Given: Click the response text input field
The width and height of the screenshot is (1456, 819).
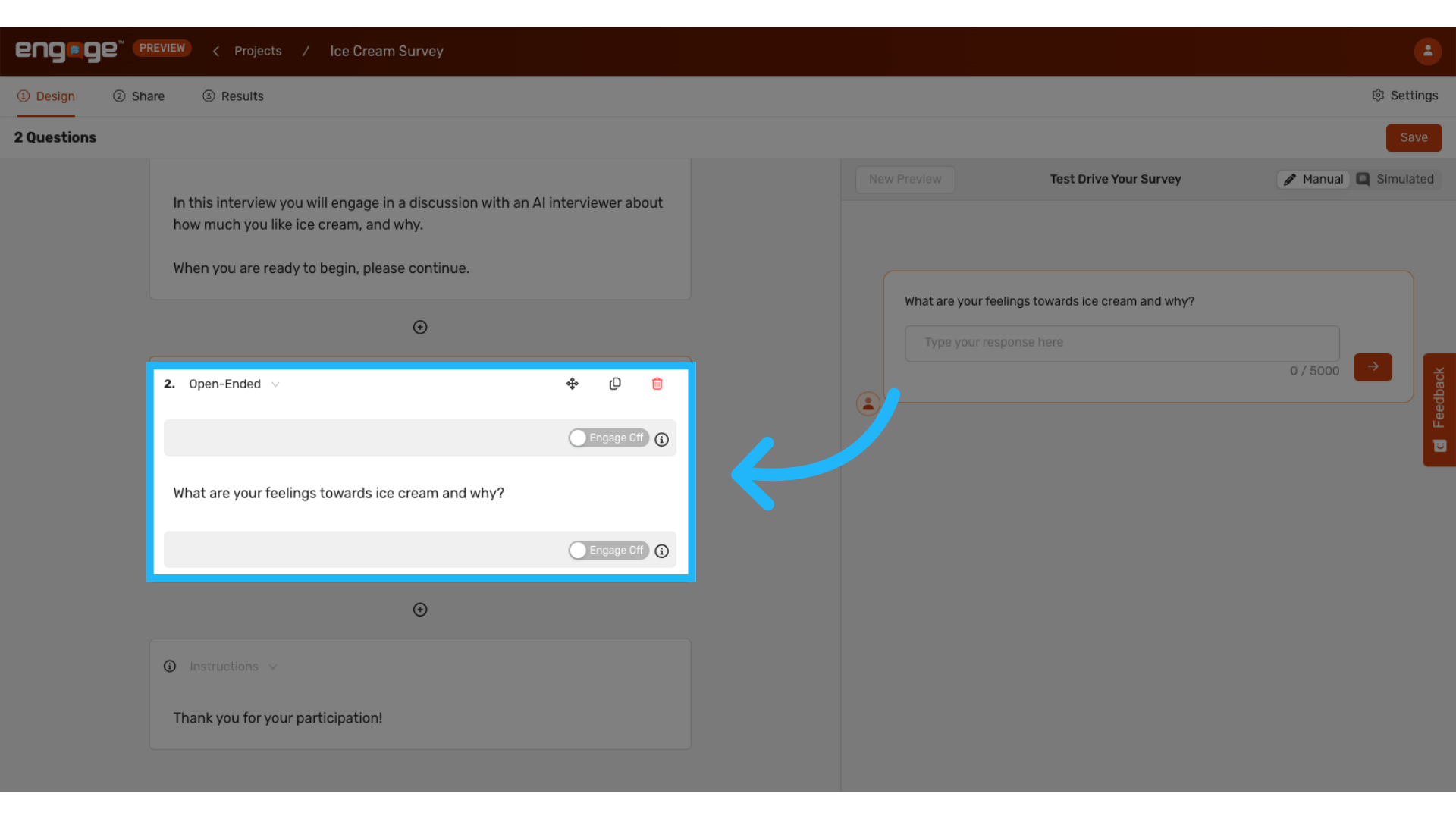Looking at the screenshot, I should (1122, 343).
